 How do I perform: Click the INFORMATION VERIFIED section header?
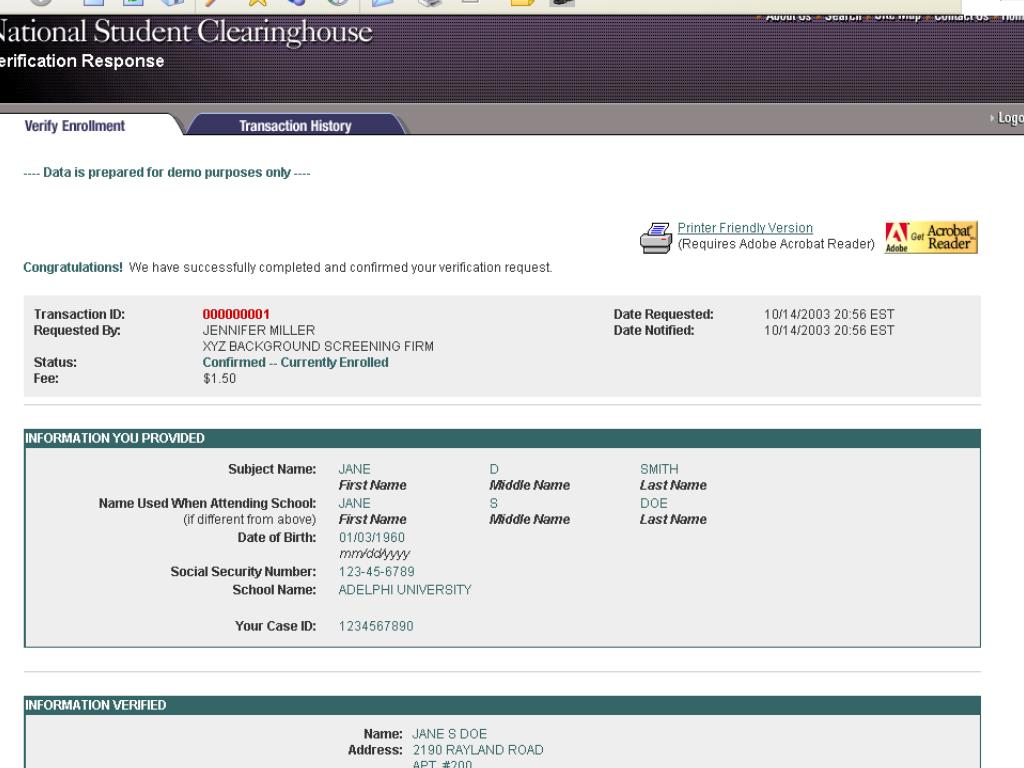pos(502,705)
